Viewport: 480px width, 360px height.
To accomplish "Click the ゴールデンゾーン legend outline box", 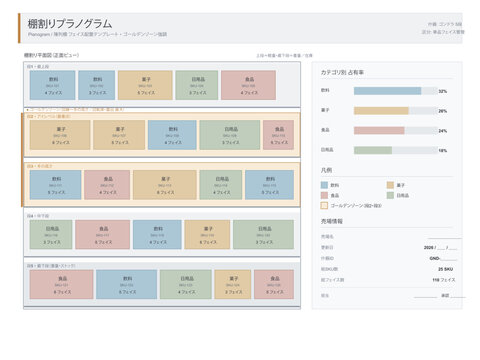I will tap(324, 206).
